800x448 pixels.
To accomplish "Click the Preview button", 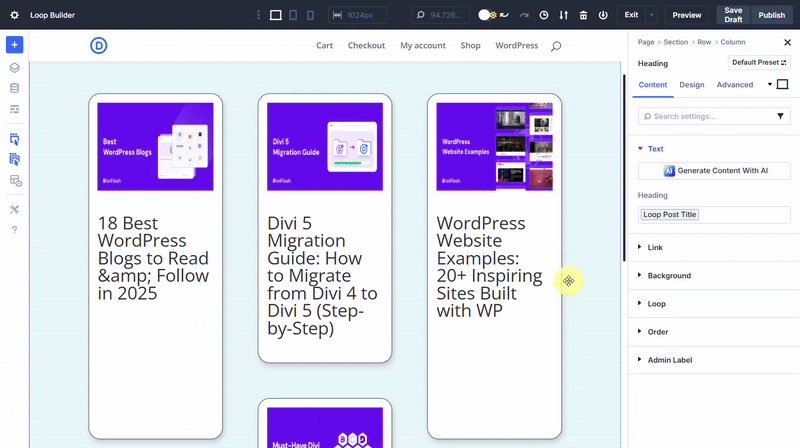I will [x=687, y=15].
